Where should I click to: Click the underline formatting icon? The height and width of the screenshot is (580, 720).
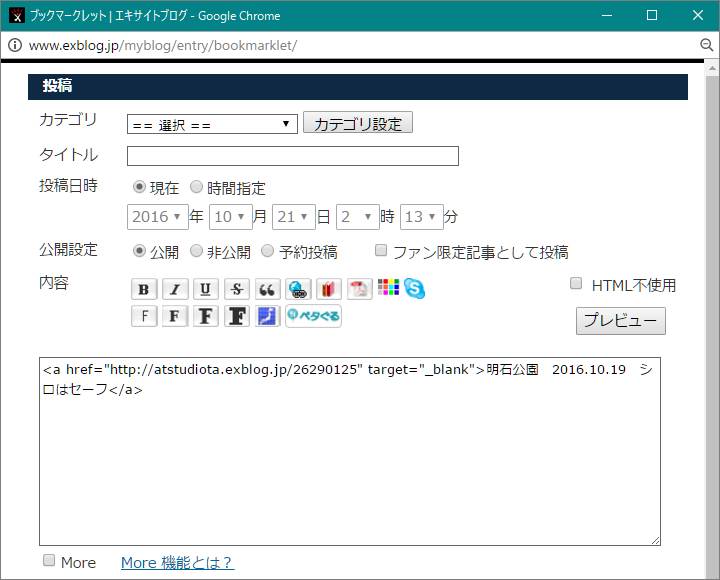coord(206,289)
